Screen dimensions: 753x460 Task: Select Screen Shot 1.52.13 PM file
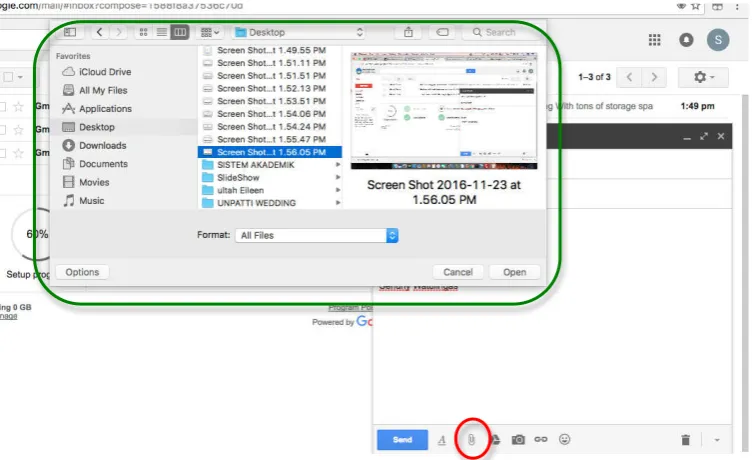tap(270, 88)
